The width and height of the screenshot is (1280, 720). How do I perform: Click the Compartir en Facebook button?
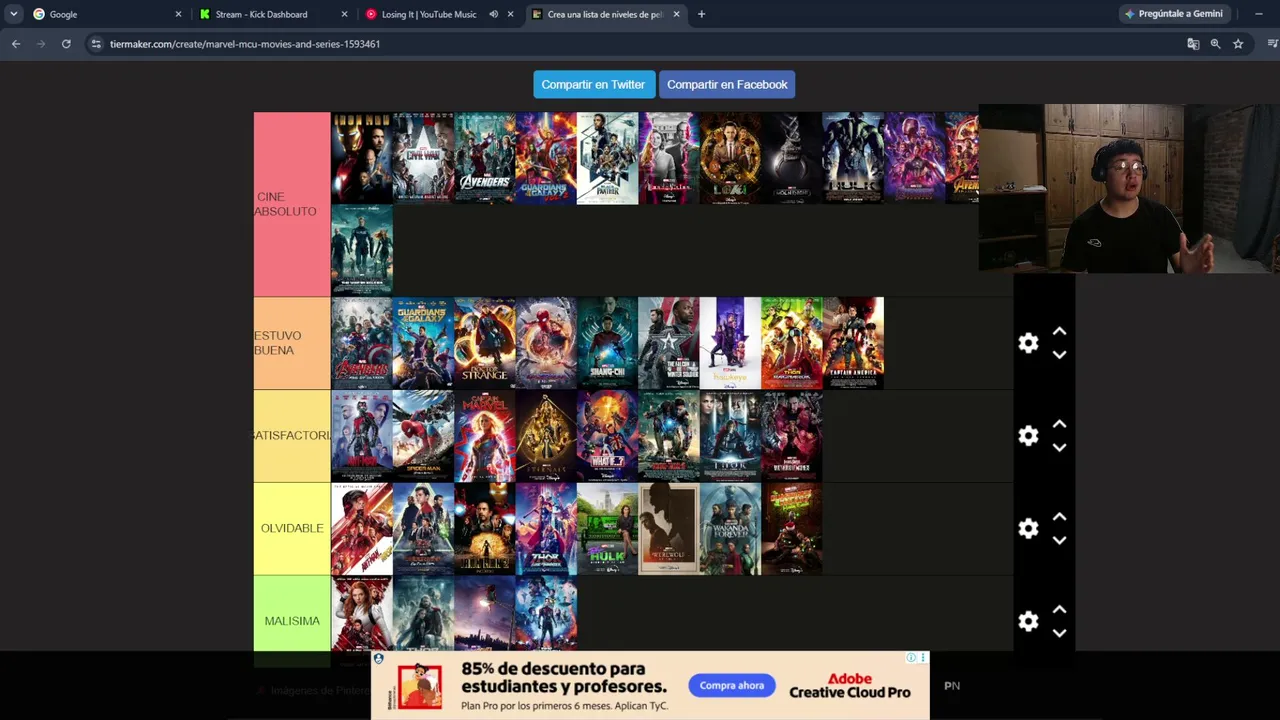727,84
